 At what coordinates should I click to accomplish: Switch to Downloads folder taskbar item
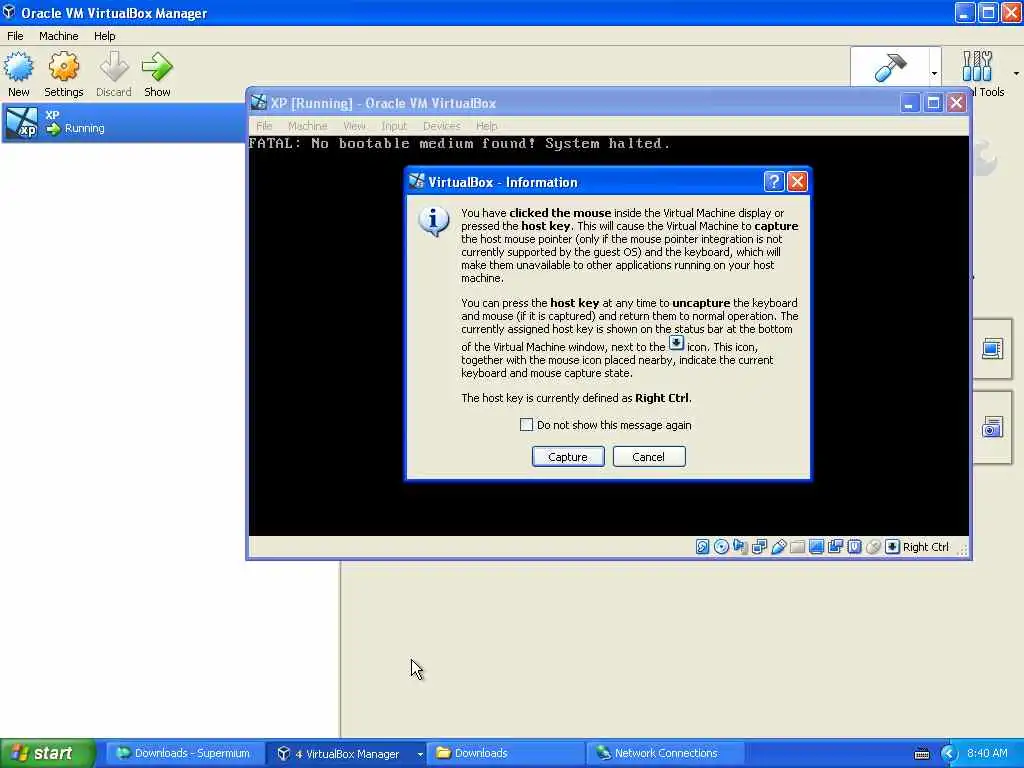(x=506, y=754)
